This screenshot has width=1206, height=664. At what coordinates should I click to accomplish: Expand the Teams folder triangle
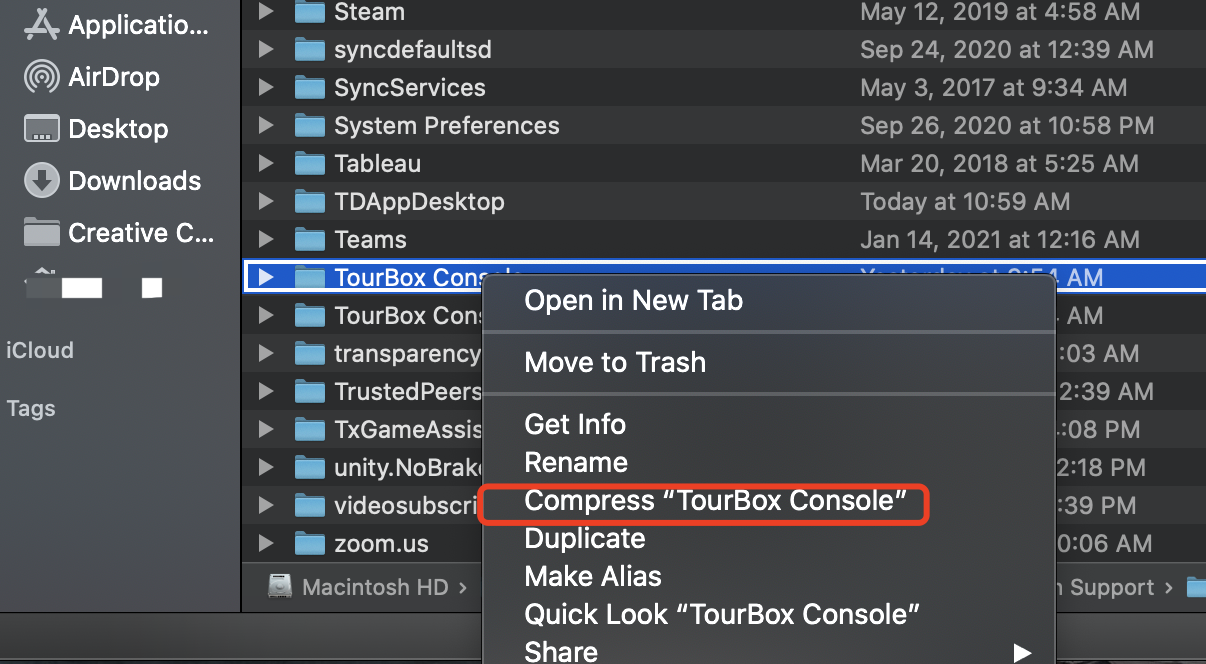[265, 240]
